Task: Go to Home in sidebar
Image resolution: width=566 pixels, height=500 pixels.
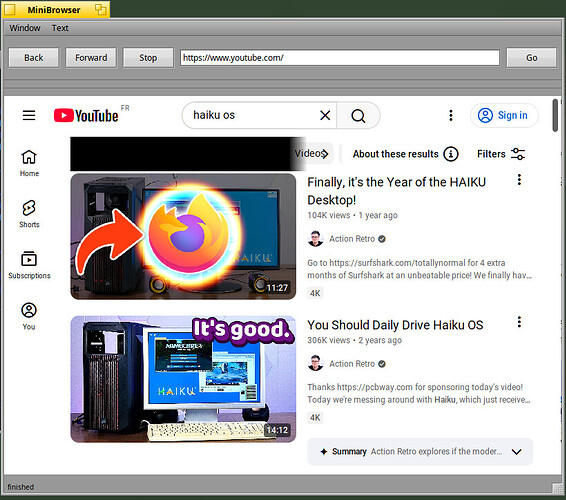Action: coord(29,163)
